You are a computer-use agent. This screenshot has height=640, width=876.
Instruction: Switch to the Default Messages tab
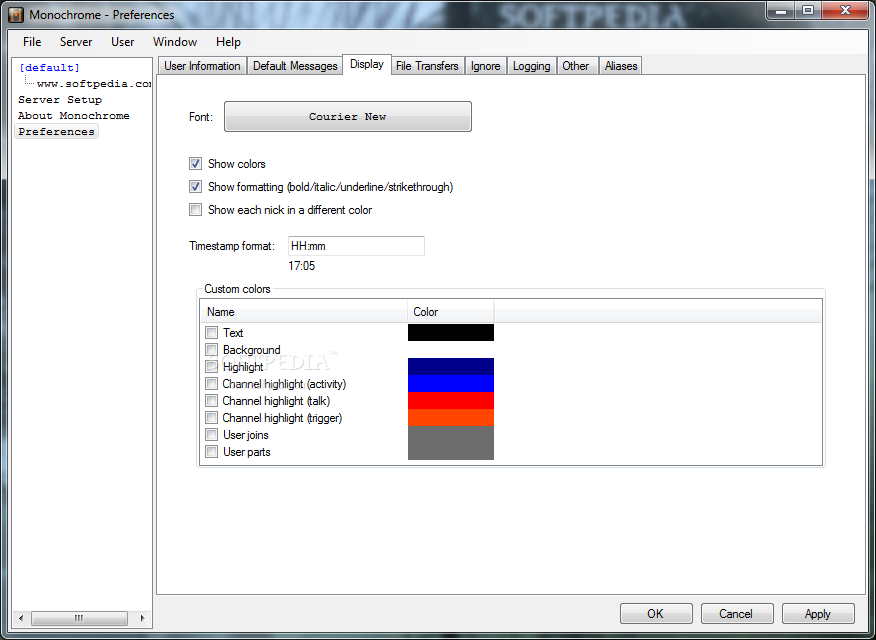coord(295,66)
